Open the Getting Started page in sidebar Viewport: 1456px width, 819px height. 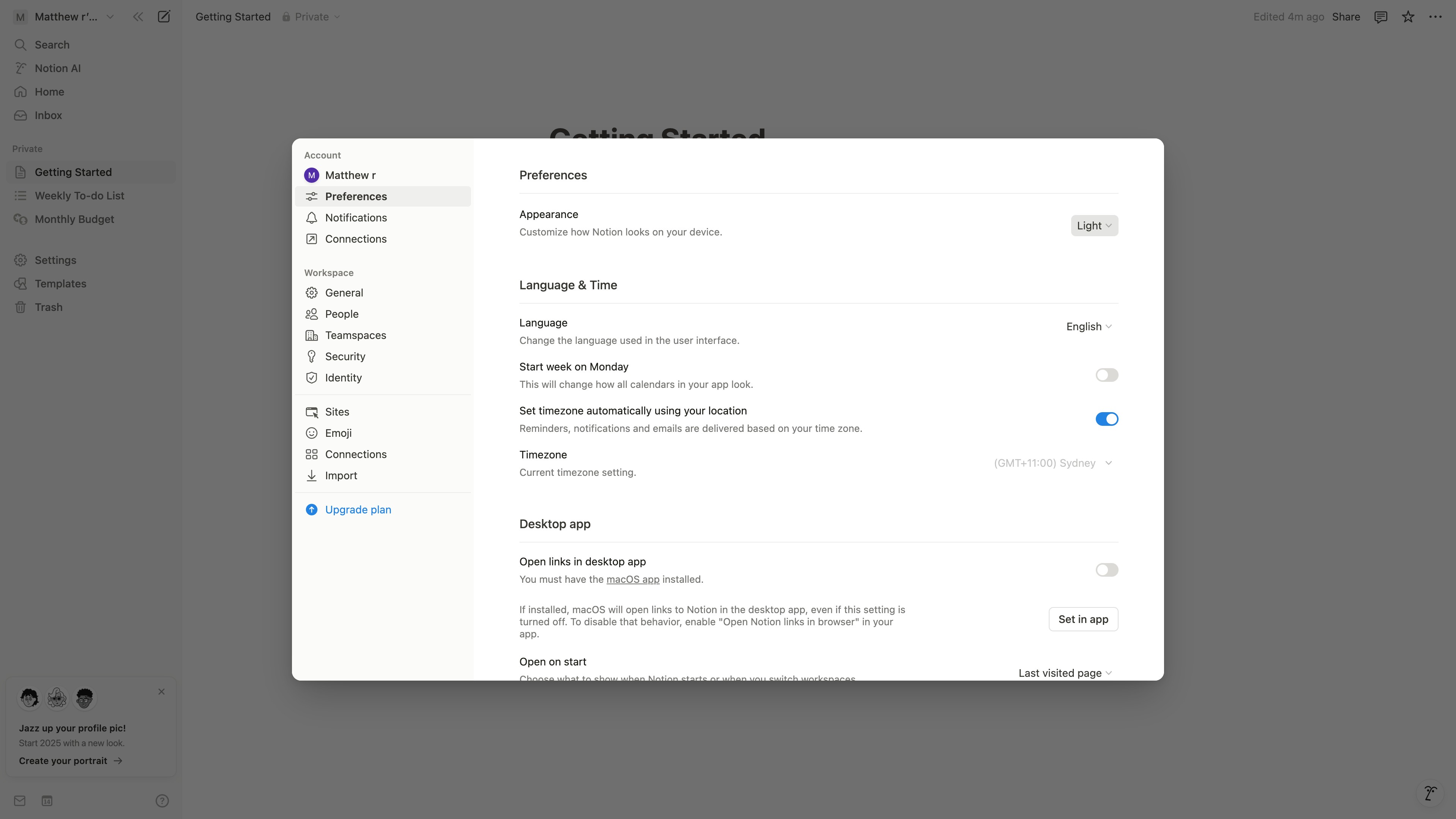[x=91, y=173]
